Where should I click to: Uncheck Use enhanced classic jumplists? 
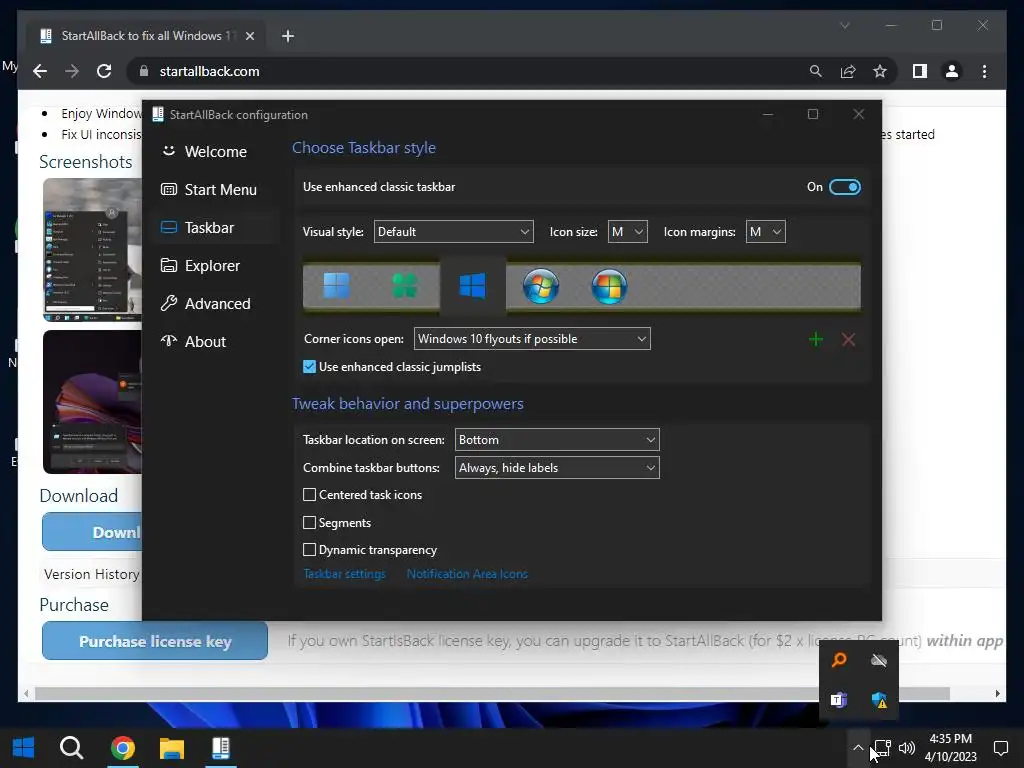tap(310, 367)
